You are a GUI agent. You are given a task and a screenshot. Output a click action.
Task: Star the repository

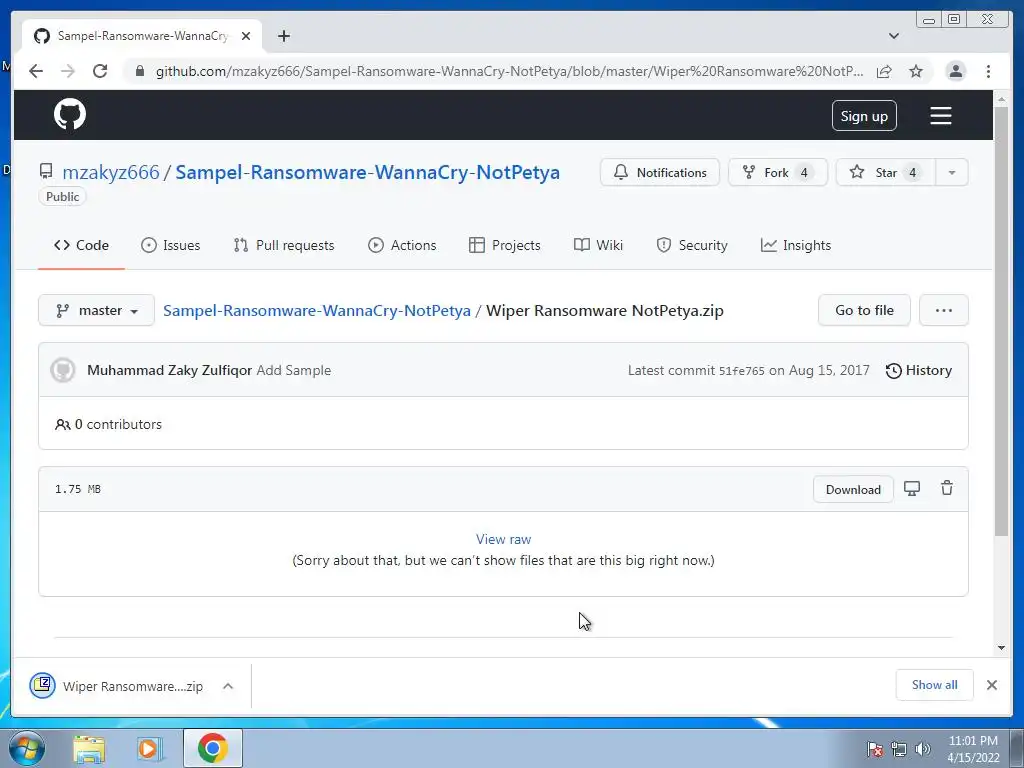pyautogui.click(x=886, y=172)
